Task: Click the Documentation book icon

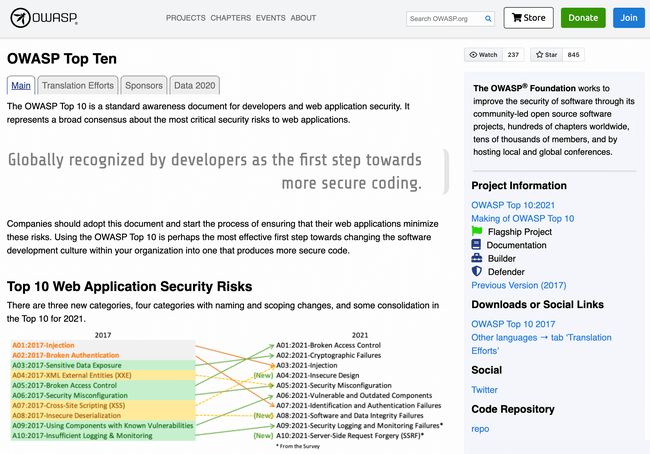Action: click(477, 245)
